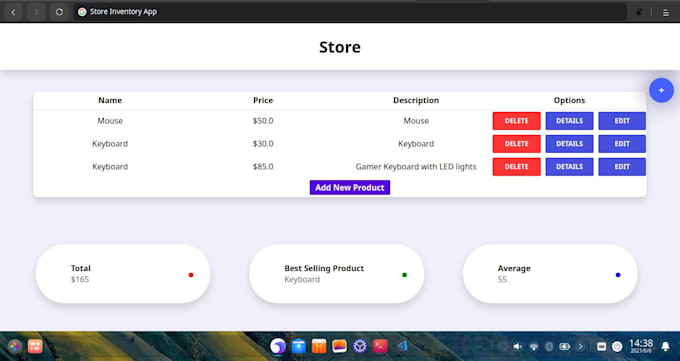
Task: Click the Total $165 card
Action: pyautogui.click(x=123, y=274)
